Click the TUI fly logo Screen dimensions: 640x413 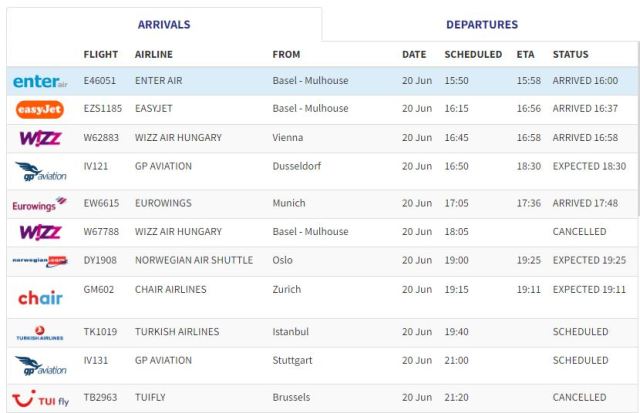pos(40,398)
